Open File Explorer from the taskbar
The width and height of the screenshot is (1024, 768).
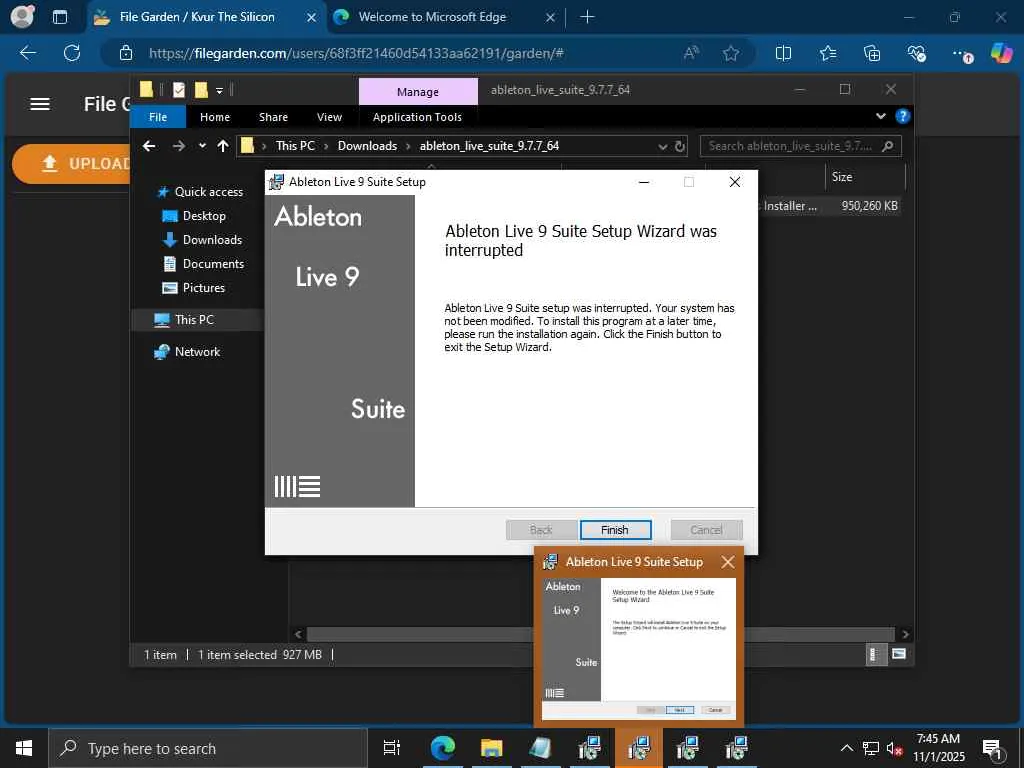click(491, 748)
